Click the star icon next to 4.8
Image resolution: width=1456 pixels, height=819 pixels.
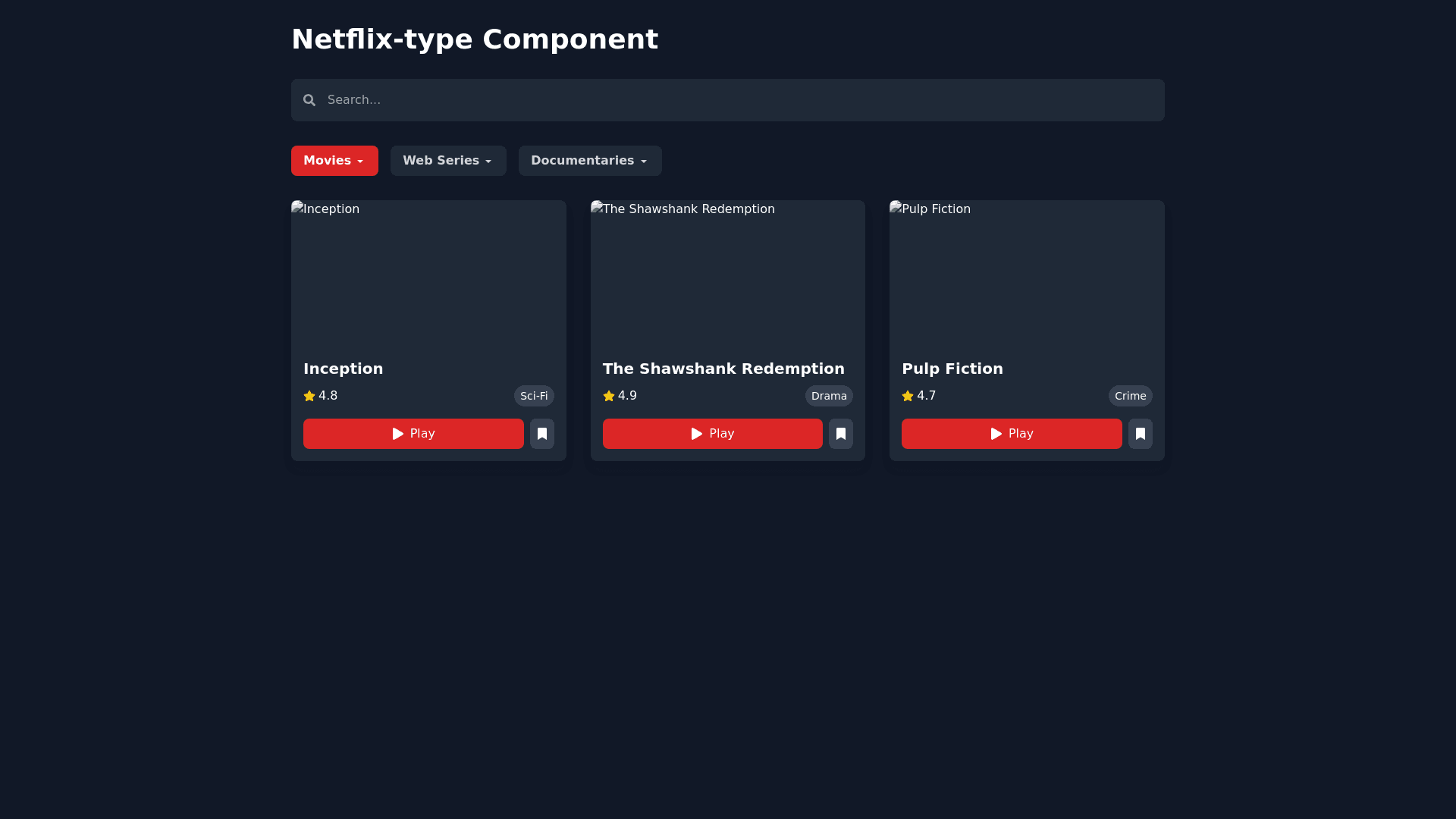tap(309, 396)
